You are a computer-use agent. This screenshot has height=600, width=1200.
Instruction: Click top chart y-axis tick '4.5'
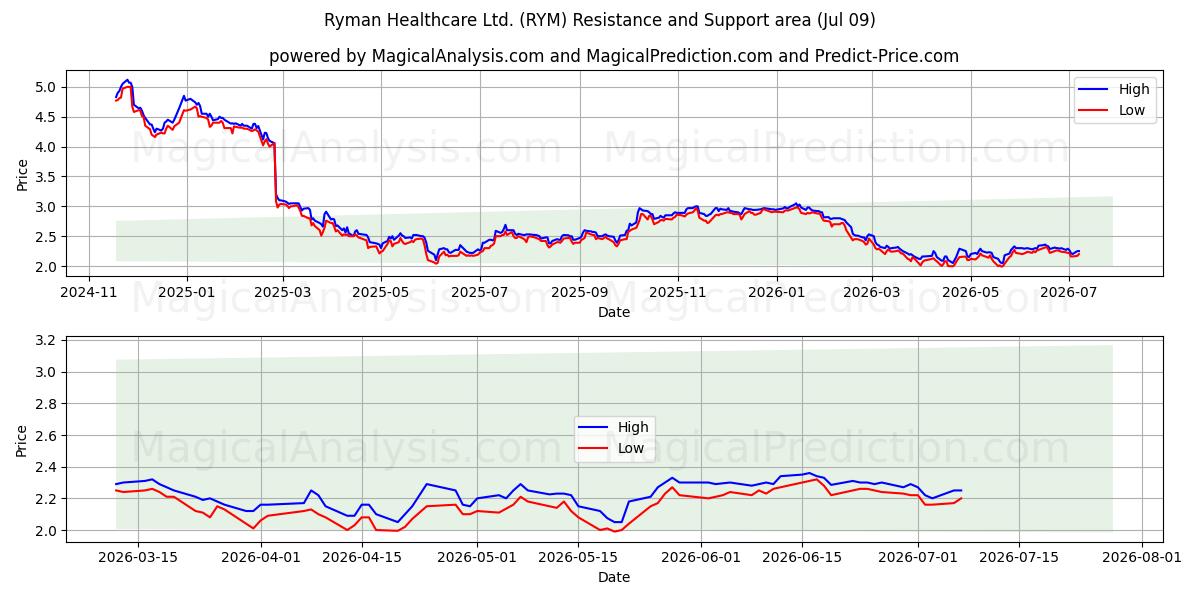[48, 117]
